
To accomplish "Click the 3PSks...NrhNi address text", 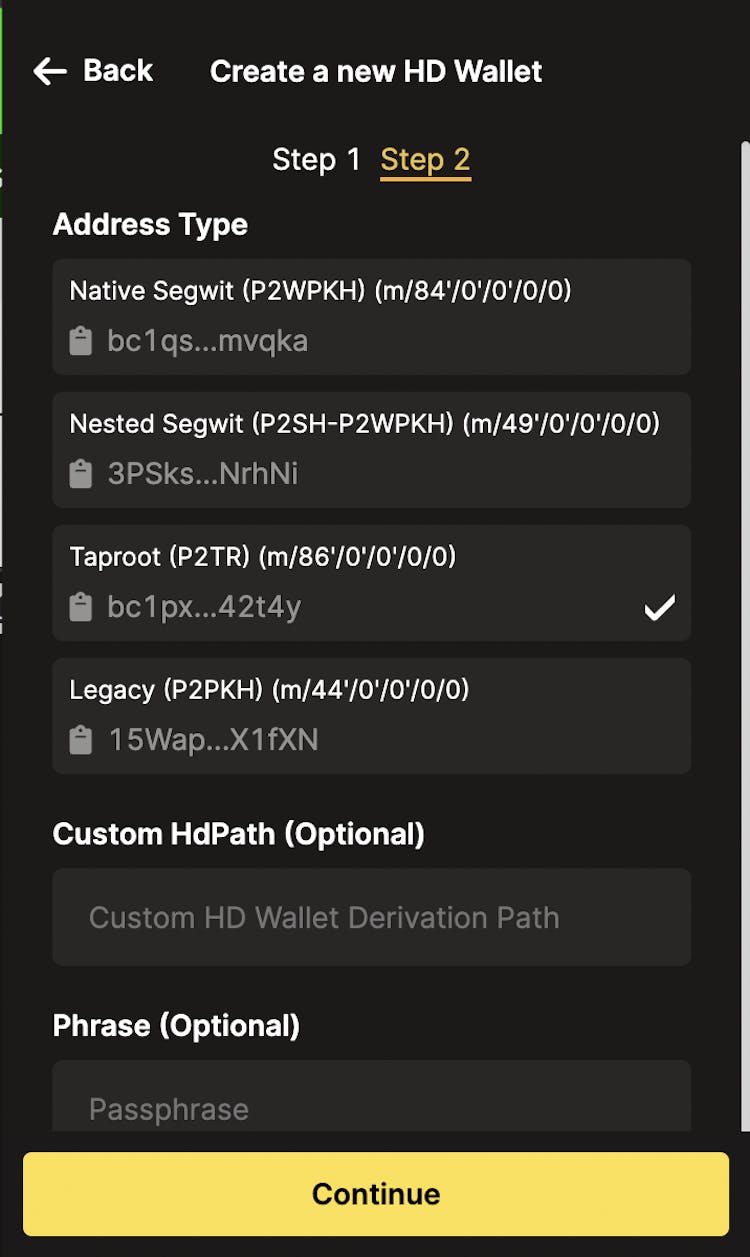I will point(202,473).
